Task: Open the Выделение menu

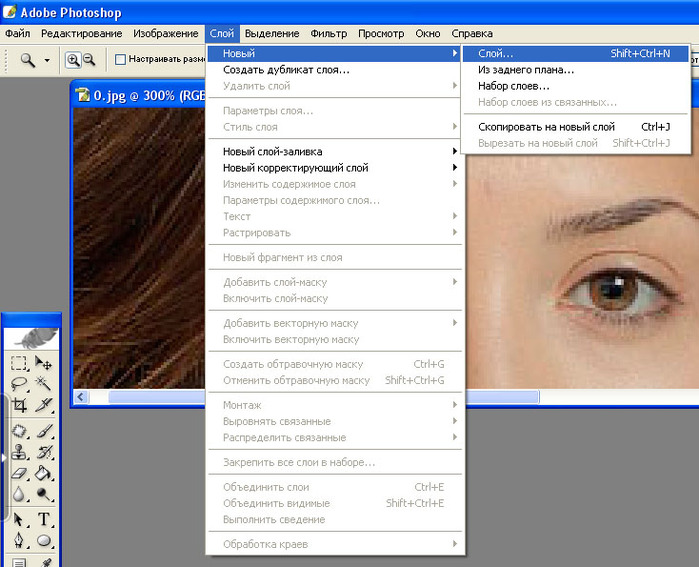Action: 272,33
